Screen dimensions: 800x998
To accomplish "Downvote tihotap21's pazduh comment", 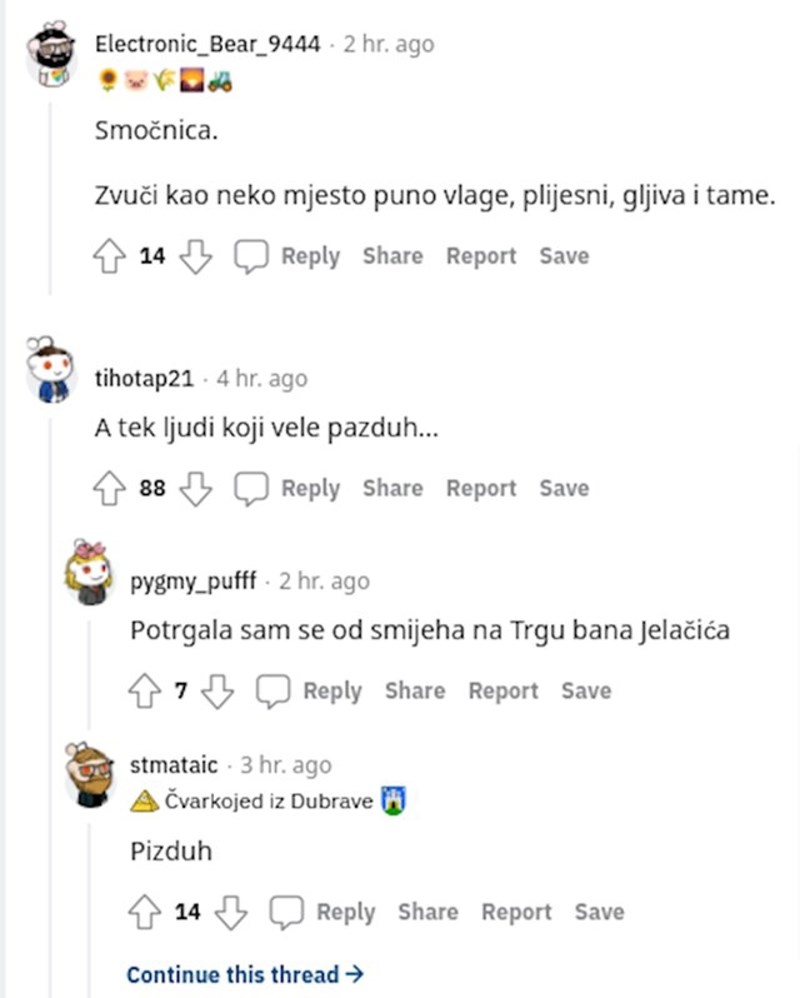I will coord(196,489).
